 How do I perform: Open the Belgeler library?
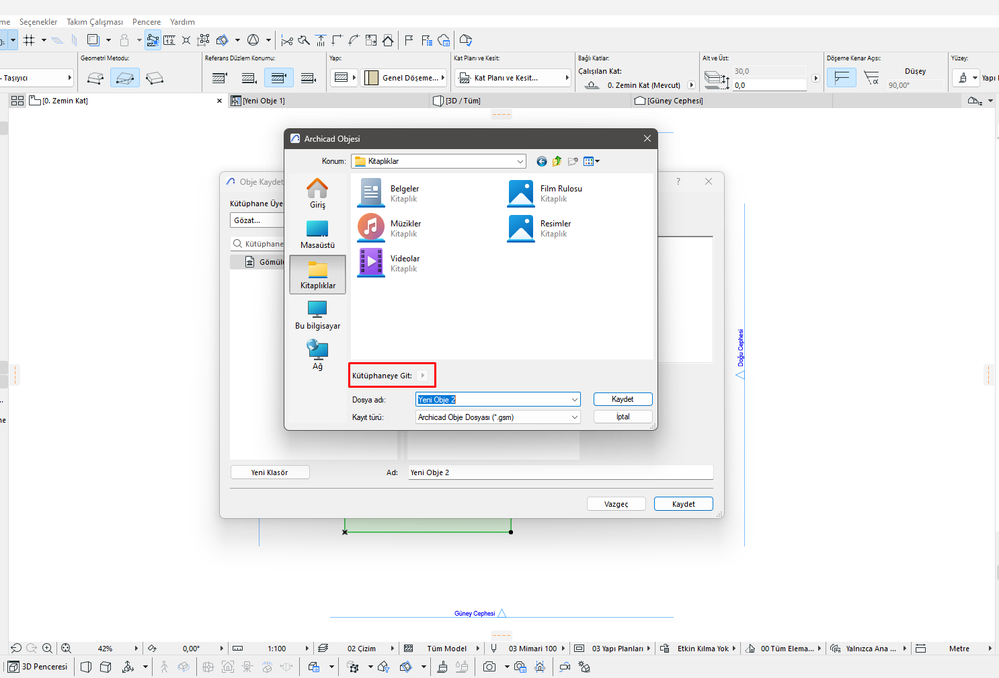[389, 193]
